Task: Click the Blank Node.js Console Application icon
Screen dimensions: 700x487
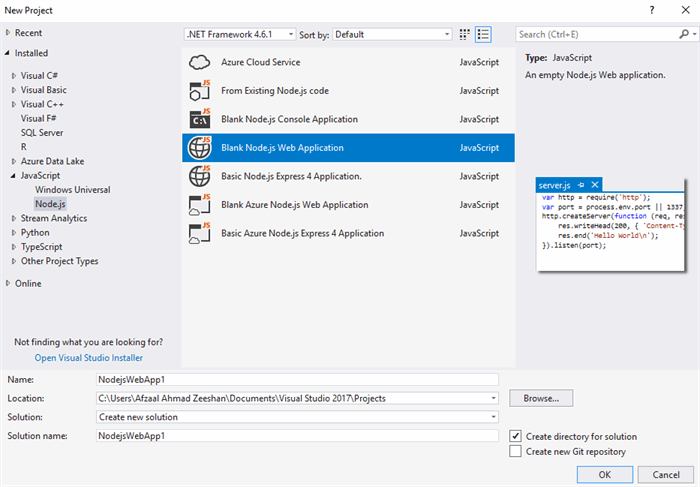Action: coord(200,119)
